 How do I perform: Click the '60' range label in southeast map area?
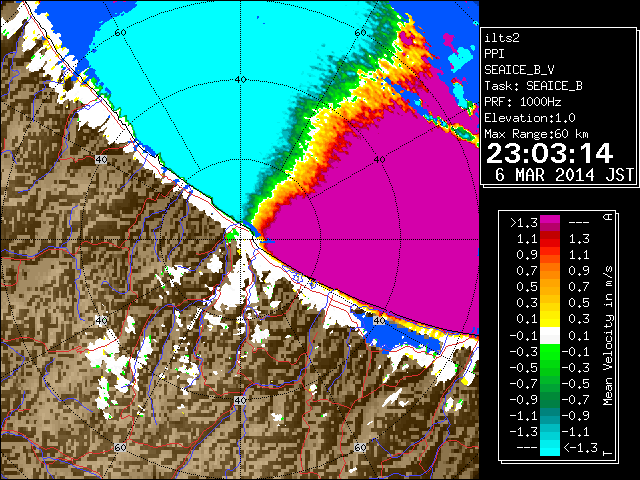pos(360,447)
